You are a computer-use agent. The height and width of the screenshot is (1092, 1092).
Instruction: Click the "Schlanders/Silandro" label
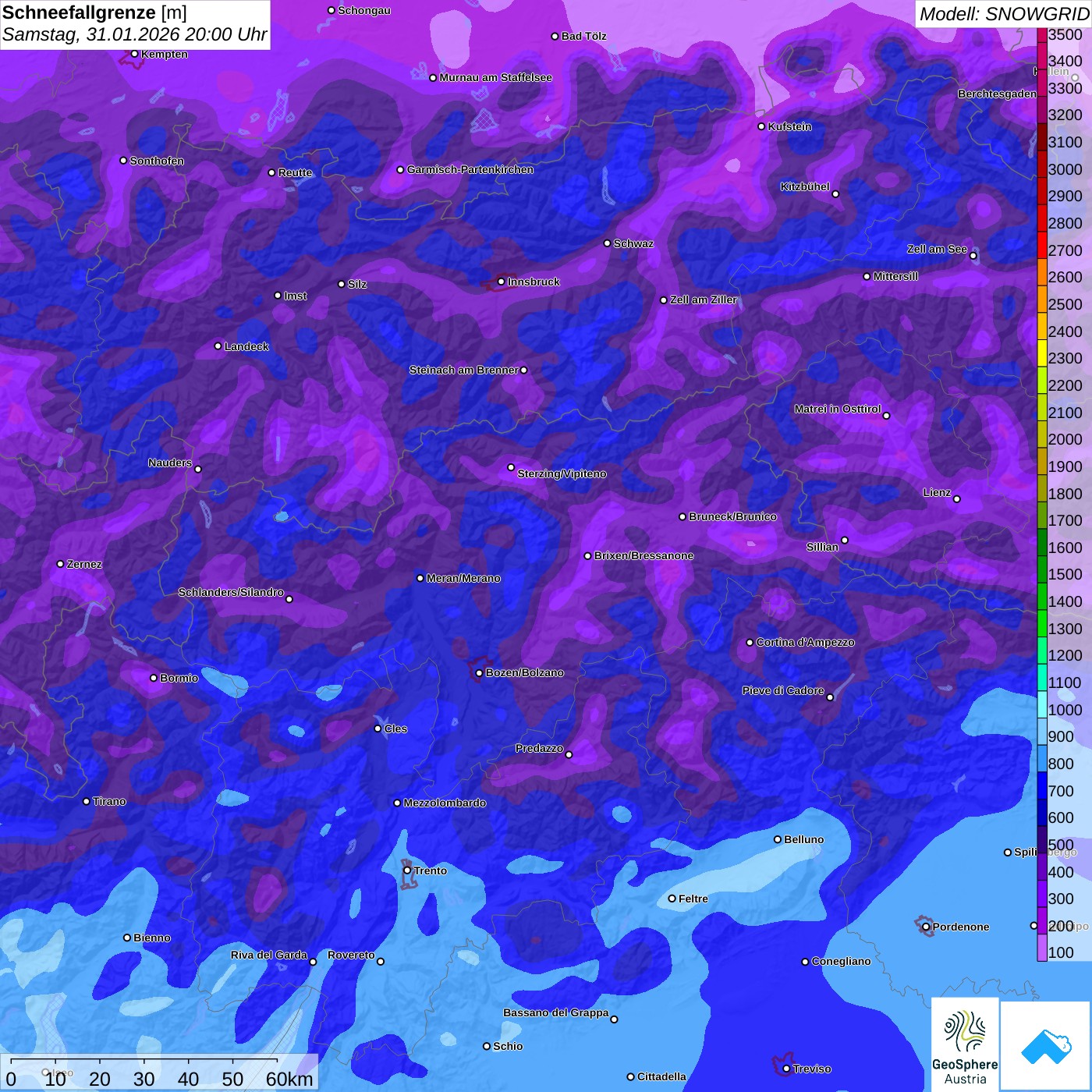pos(231,592)
